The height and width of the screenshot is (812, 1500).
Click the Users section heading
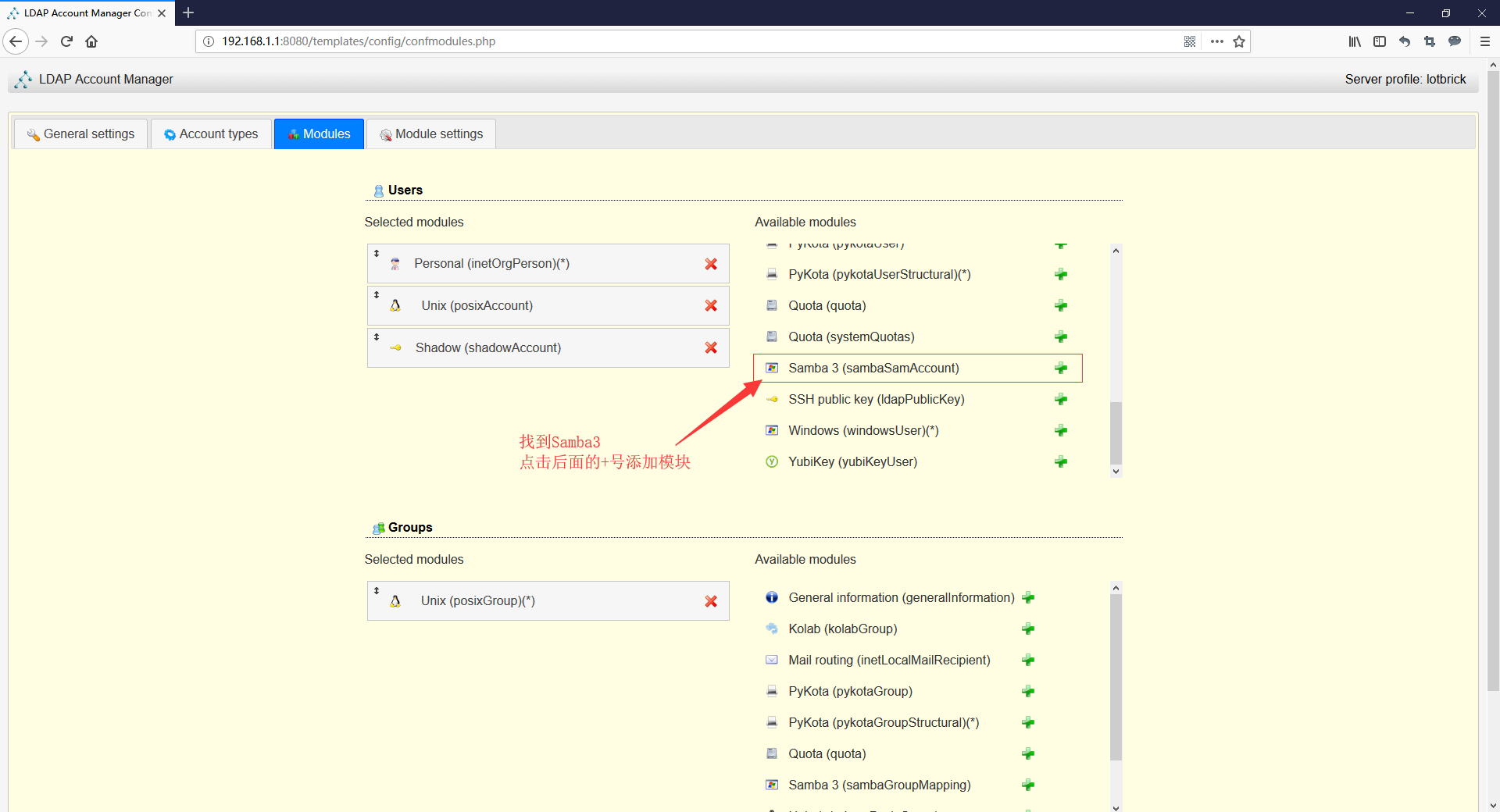point(405,190)
